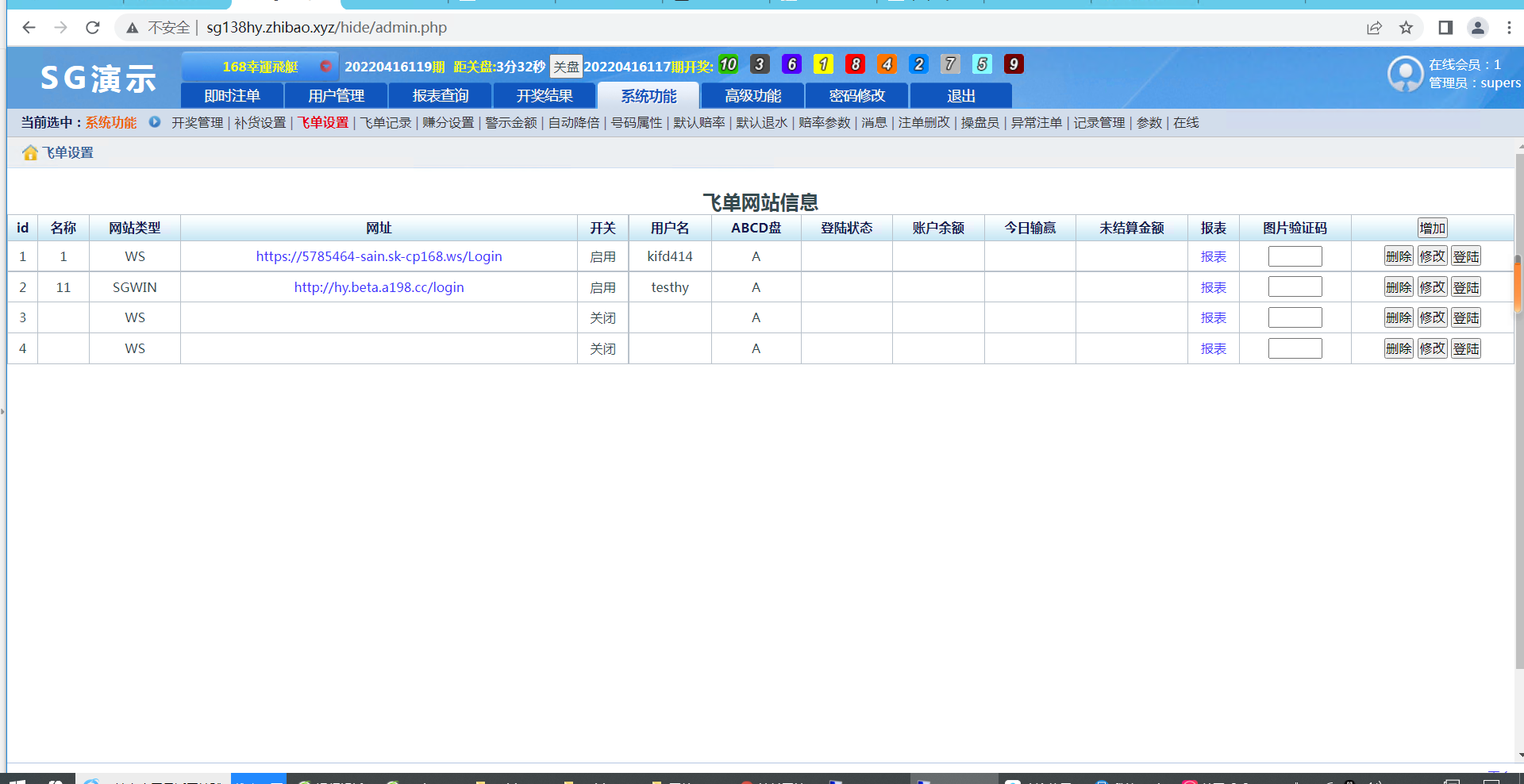Click the dark red number 9 result ball
Image resolution: width=1524 pixels, height=784 pixels.
(1014, 64)
